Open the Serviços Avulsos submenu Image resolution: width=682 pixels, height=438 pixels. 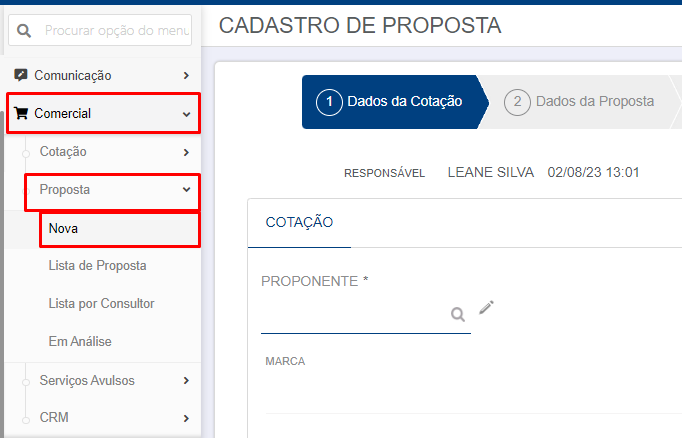87,380
